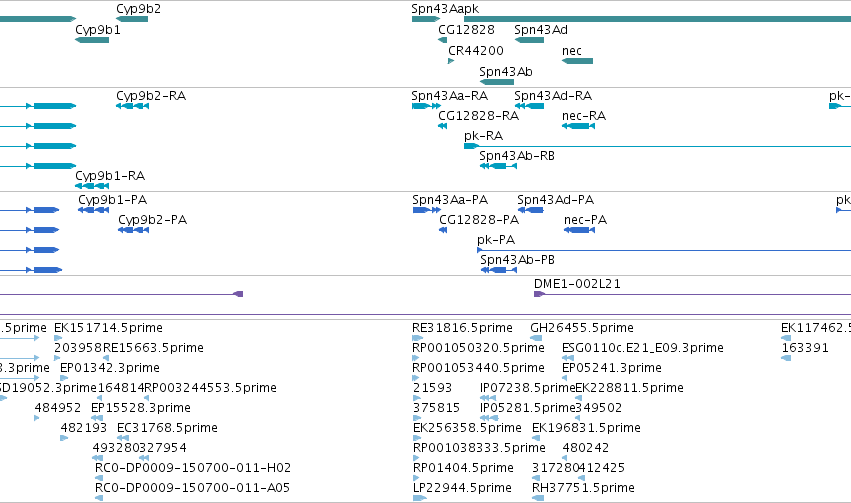Select EST GH26455.5prime
Viewport: 851px width, 503px height.
tap(582, 328)
